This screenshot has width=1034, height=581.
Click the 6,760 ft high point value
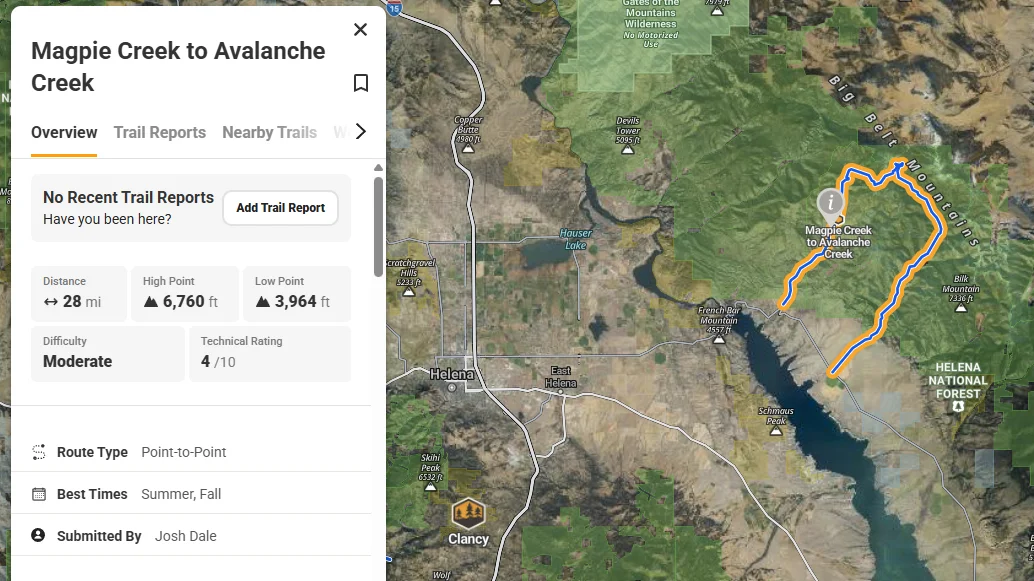click(190, 302)
